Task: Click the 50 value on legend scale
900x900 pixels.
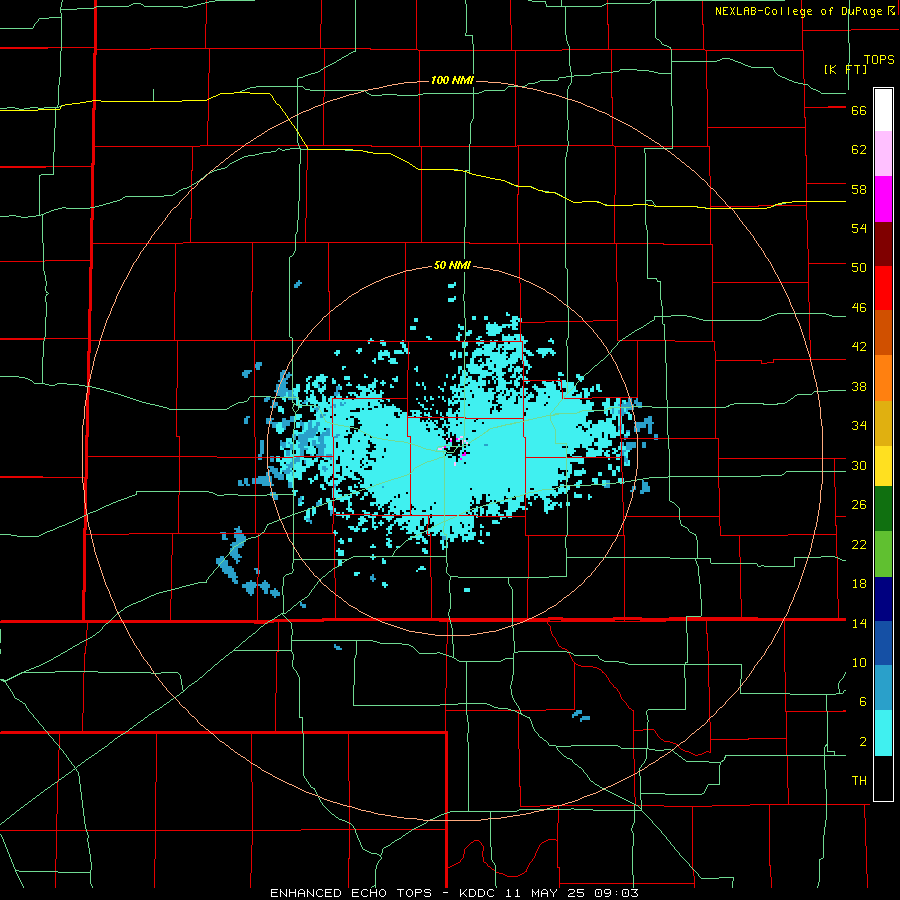Action: click(x=859, y=268)
